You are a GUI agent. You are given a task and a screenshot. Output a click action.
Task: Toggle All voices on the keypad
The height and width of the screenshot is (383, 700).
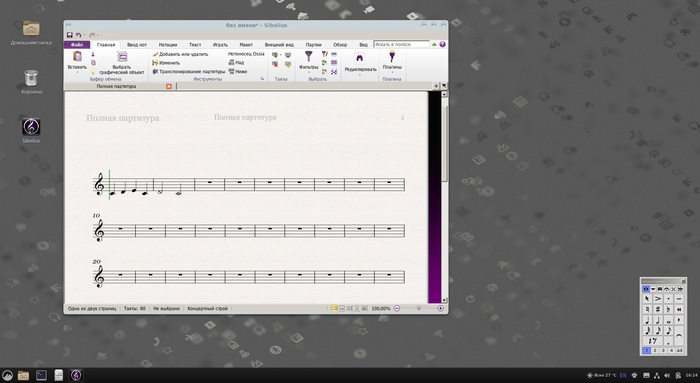point(679,350)
